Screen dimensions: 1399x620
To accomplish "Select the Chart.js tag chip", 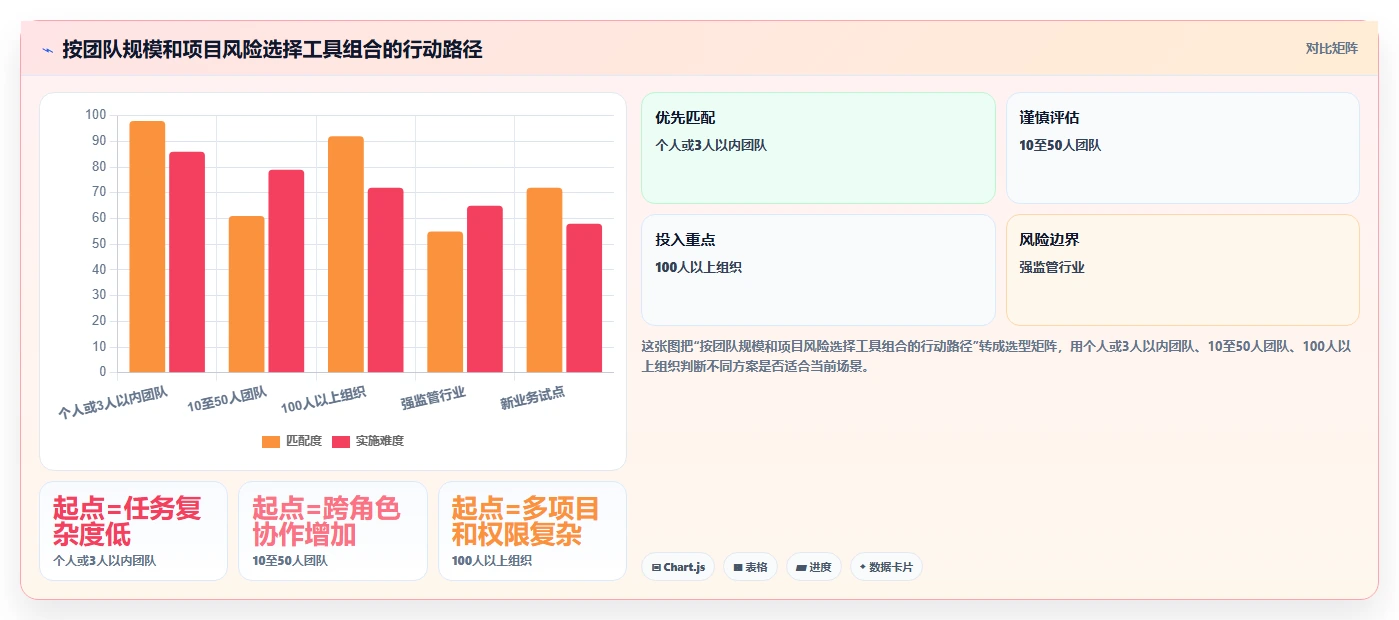I will [678, 567].
